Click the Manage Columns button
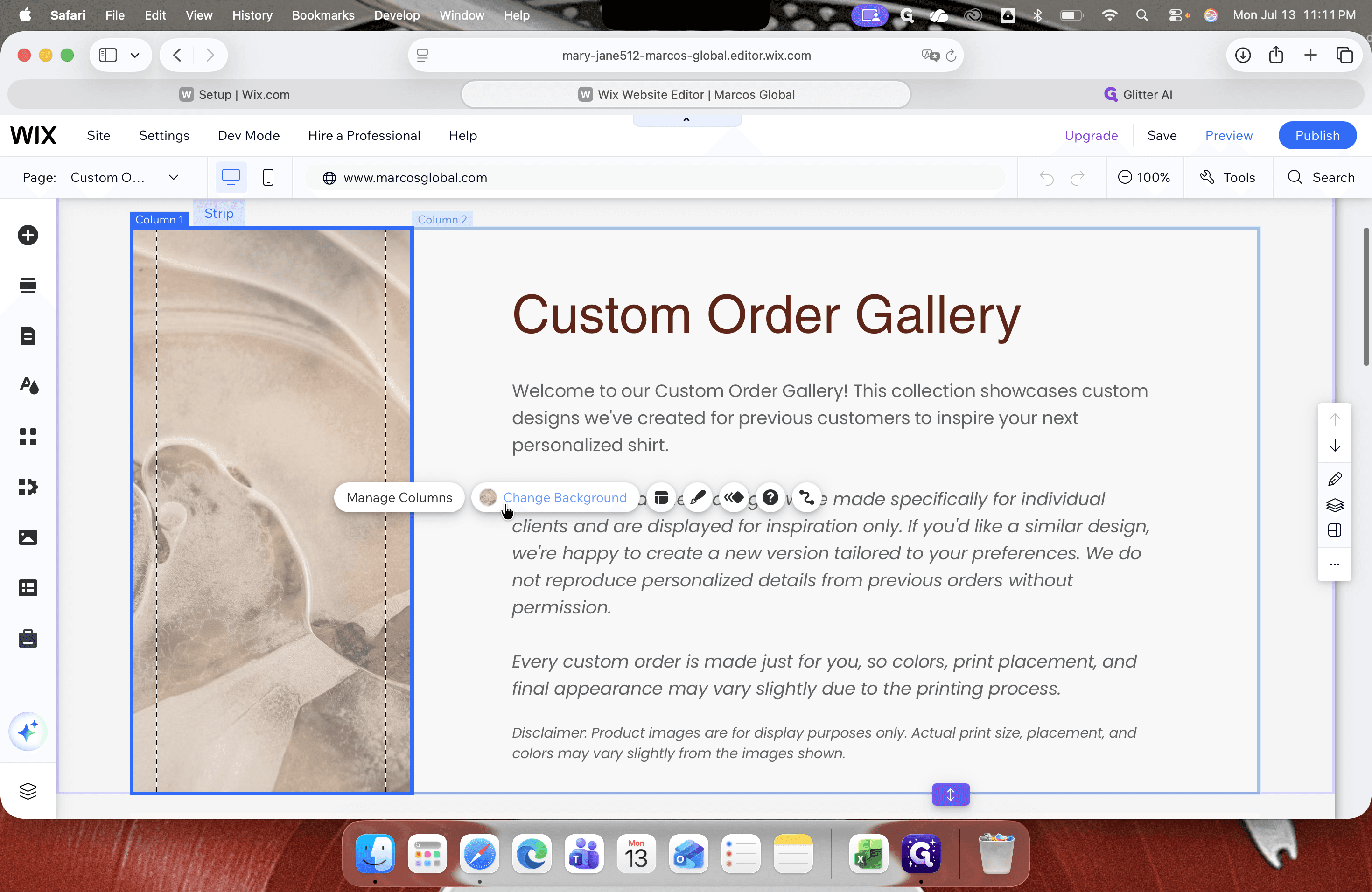 [x=399, y=497]
